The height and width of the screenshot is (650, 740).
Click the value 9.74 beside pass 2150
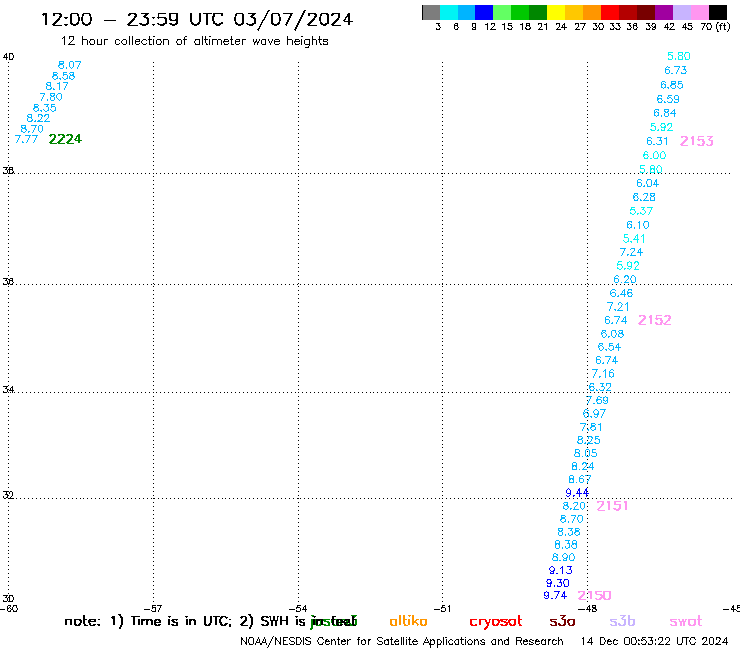point(555,596)
